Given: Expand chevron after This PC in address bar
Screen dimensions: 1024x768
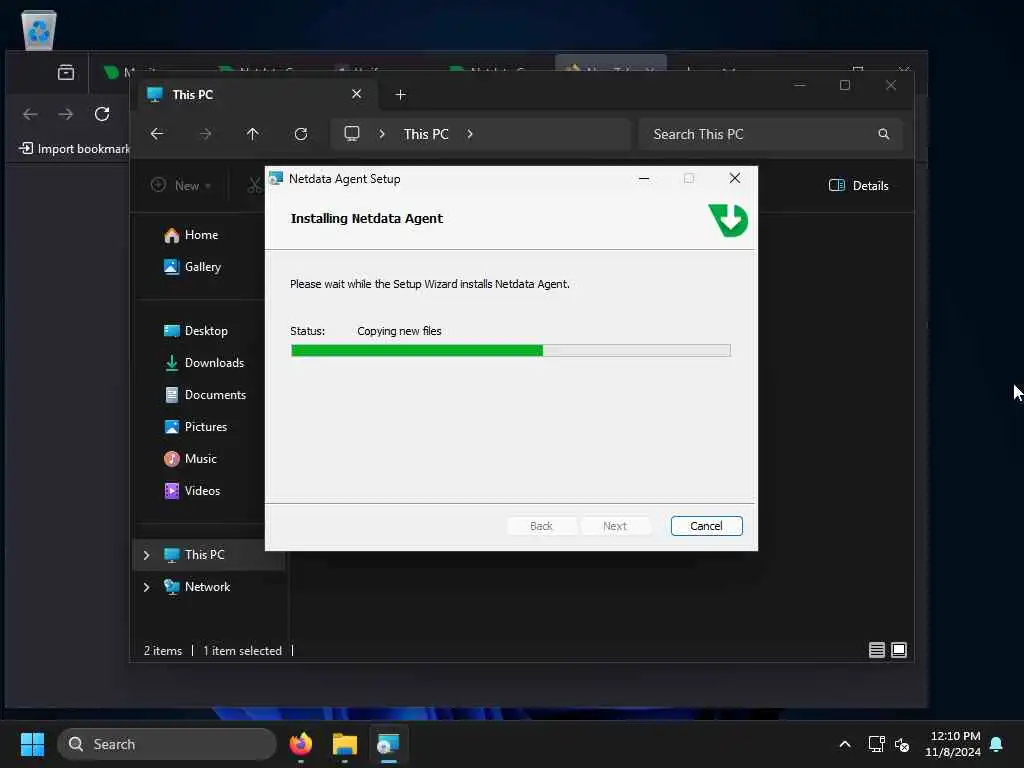Looking at the screenshot, I should coord(470,134).
